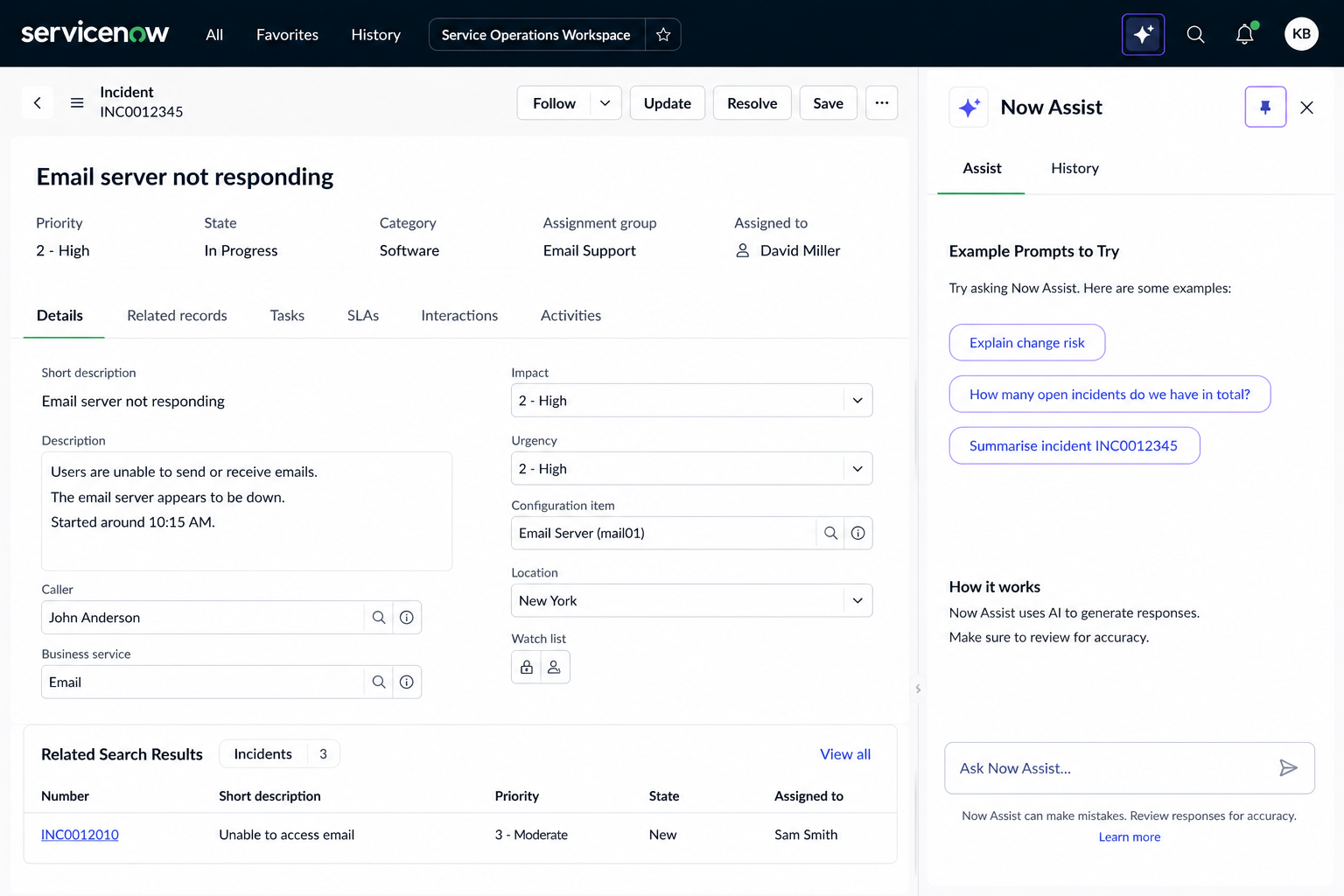The height and width of the screenshot is (896, 1344).
Task: Expand the Follow dropdown arrow
Action: tap(605, 102)
